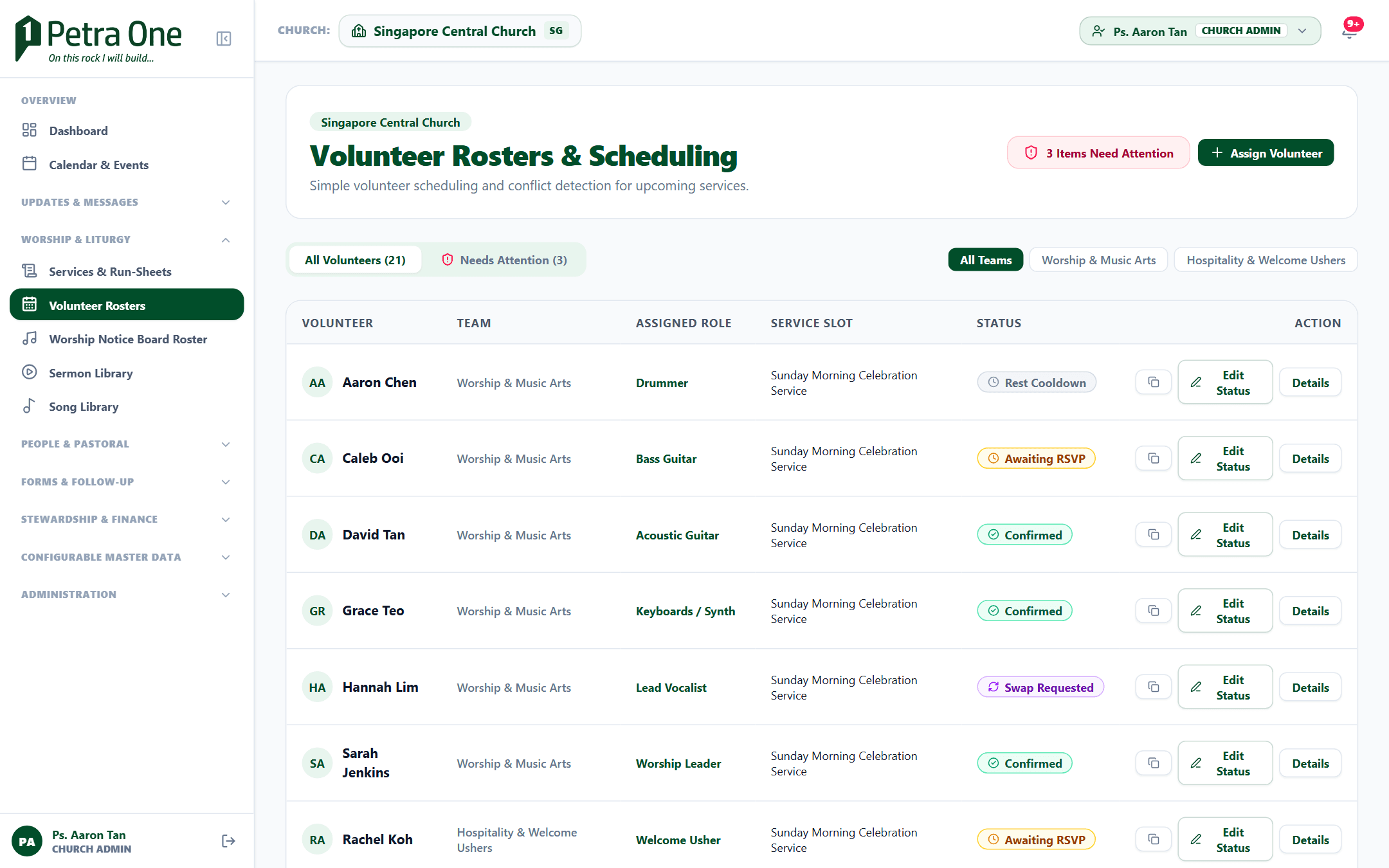The image size is (1389, 868).
Task: Click the Singapore Central Church tag above title
Action: [x=390, y=122]
